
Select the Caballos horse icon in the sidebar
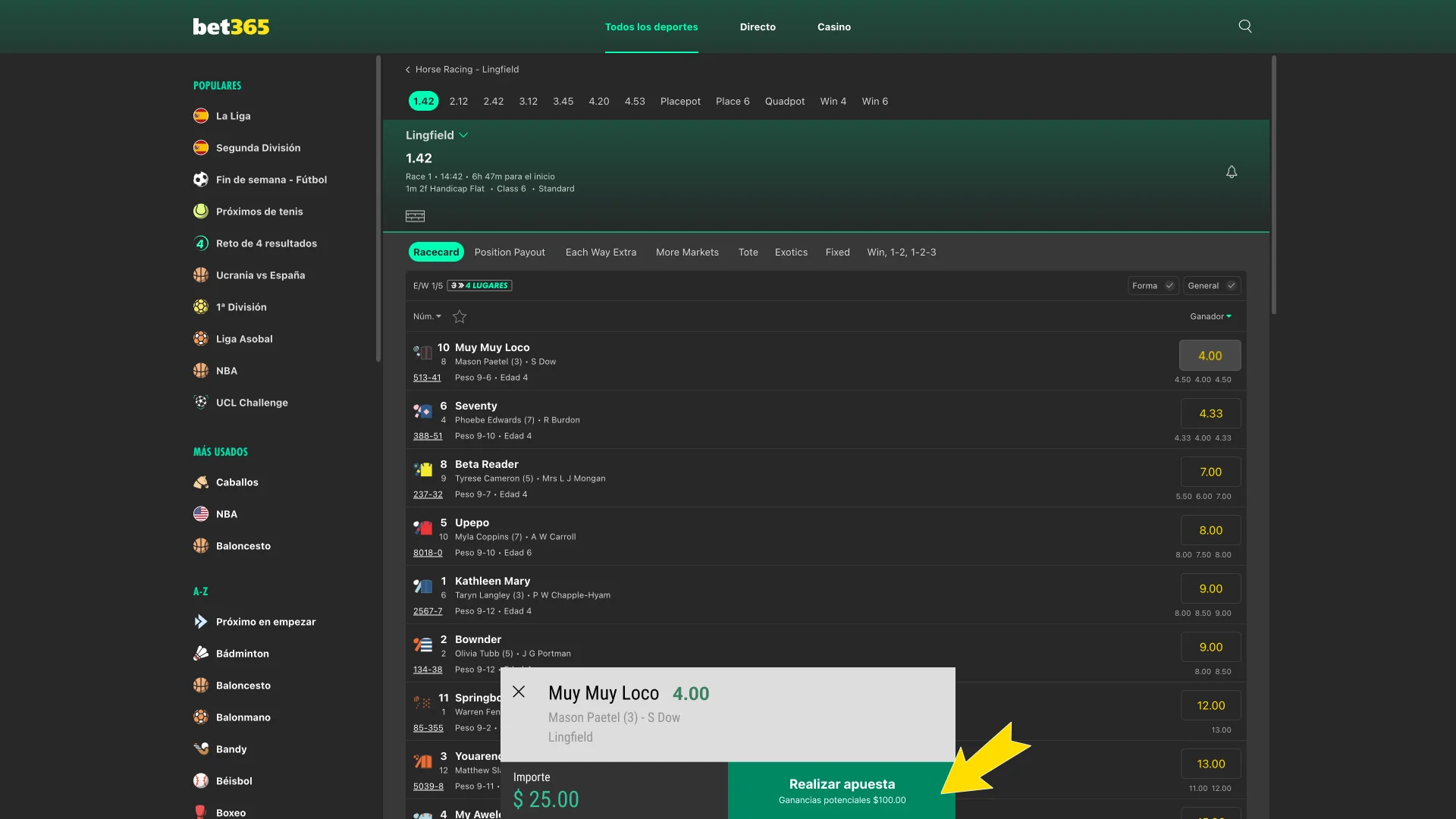(200, 482)
